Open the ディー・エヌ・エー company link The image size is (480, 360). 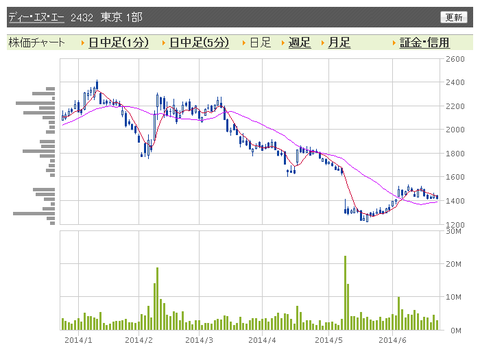pyautogui.click(x=36, y=17)
